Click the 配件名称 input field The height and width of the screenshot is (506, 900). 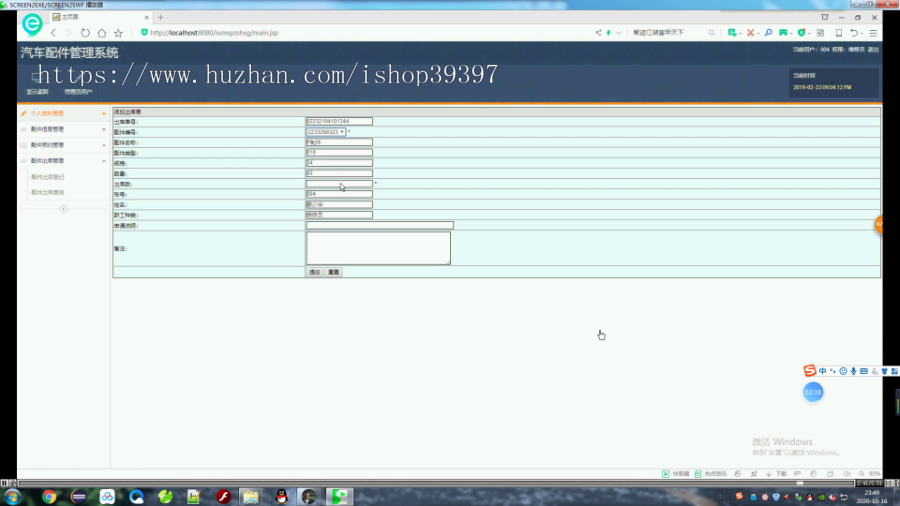339,142
